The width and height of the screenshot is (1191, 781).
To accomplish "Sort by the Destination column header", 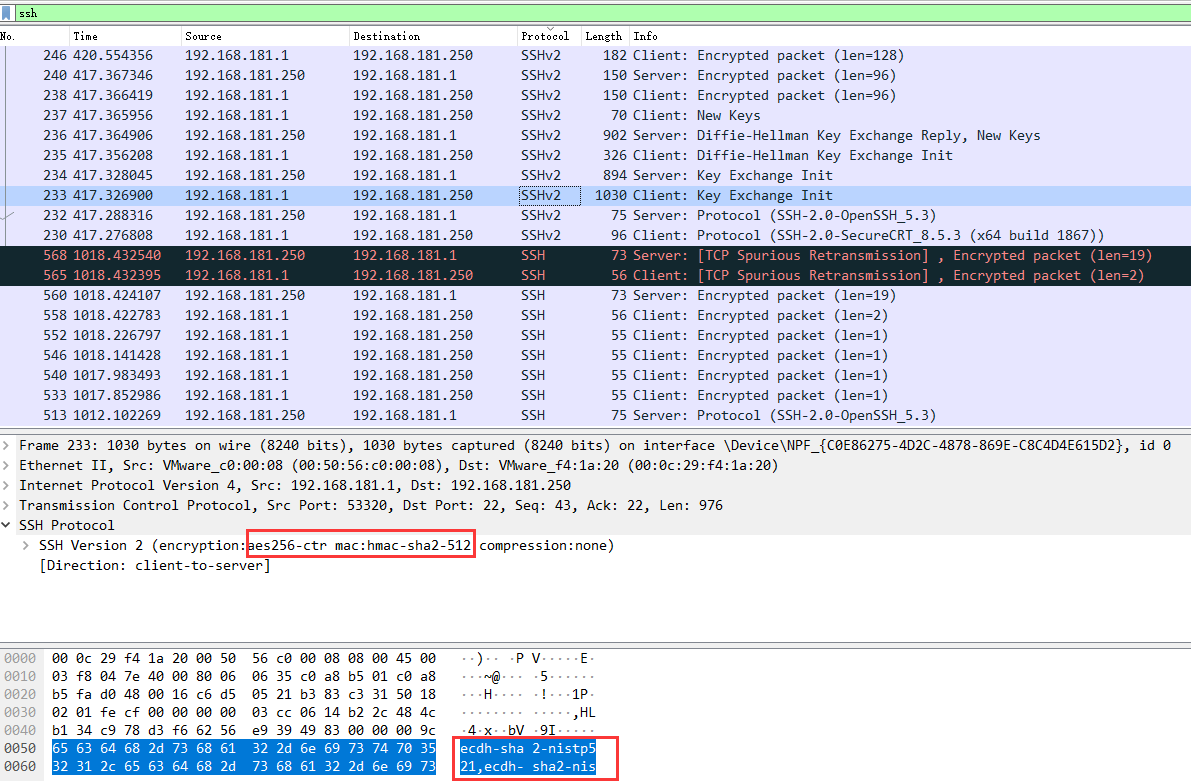I will (x=433, y=36).
